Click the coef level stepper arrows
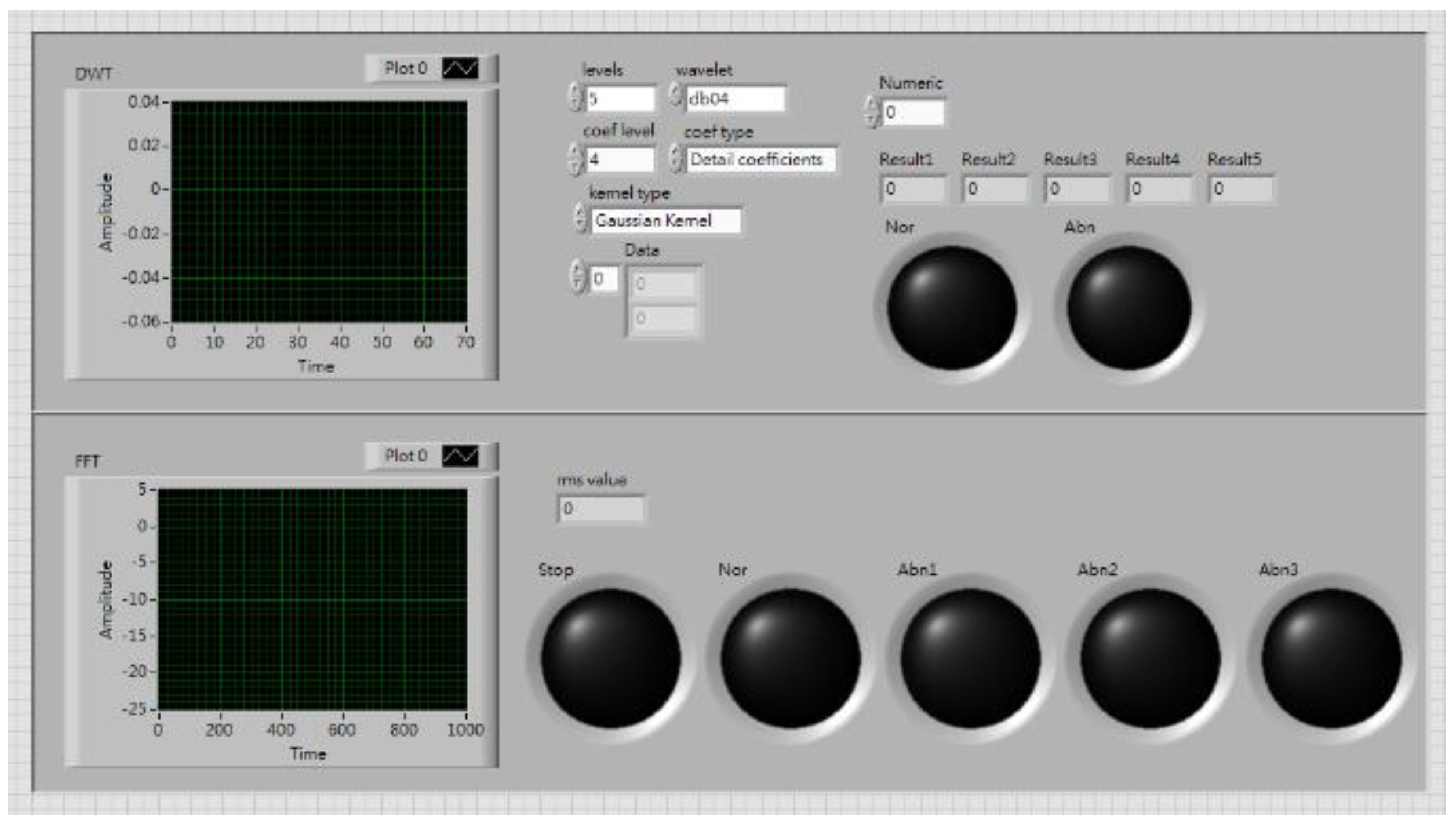This screenshot has height=827, width=1456. [x=574, y=159]
